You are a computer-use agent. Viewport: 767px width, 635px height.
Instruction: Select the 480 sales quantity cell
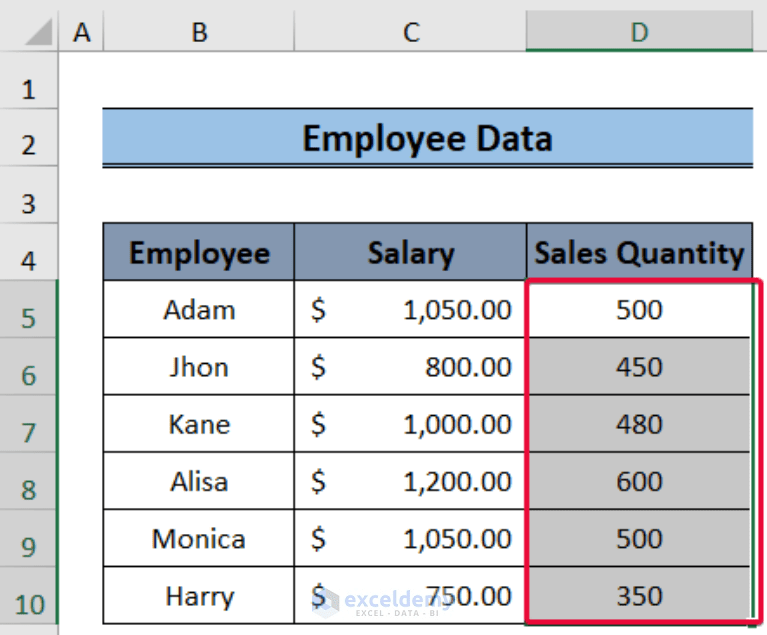(639, 424)
